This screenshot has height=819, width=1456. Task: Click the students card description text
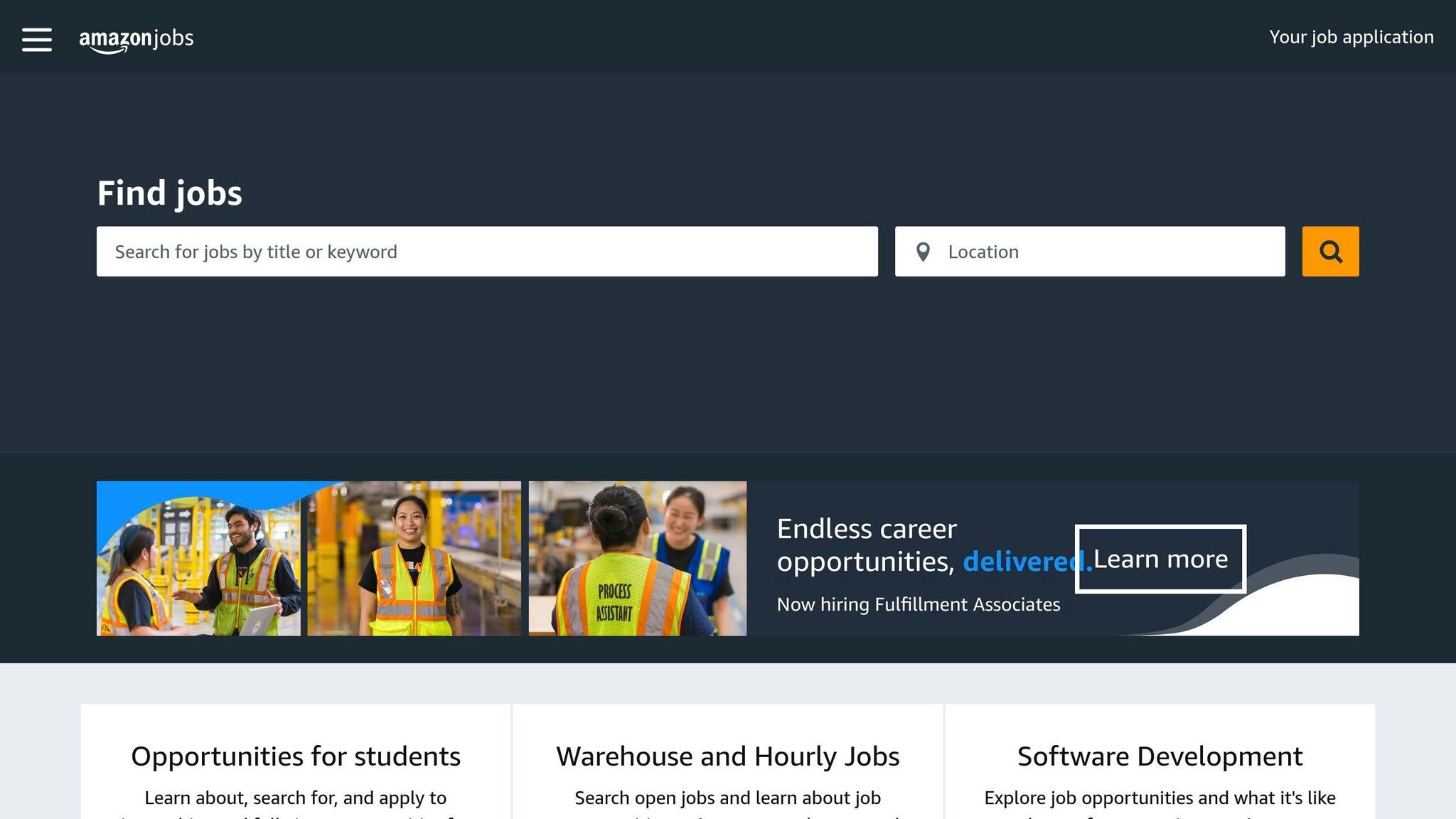296,798
